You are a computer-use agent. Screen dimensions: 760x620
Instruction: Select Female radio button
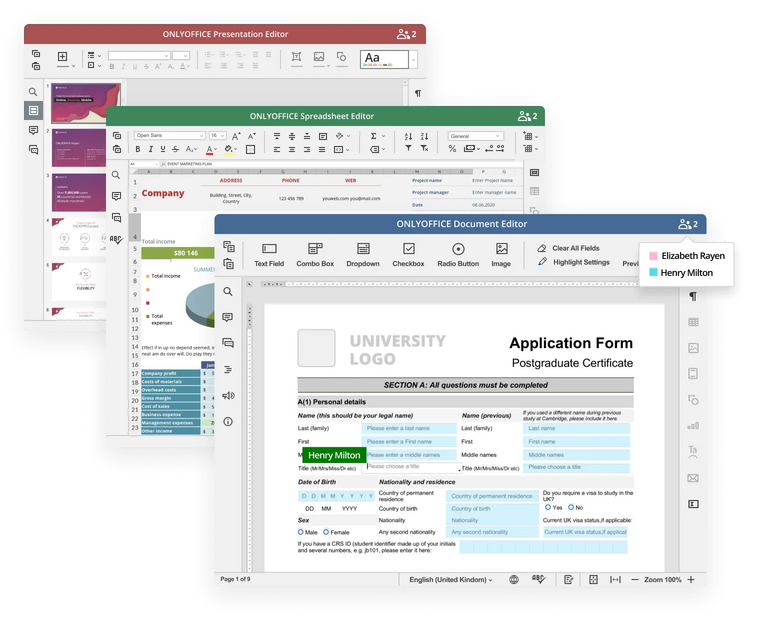[326, 532]
